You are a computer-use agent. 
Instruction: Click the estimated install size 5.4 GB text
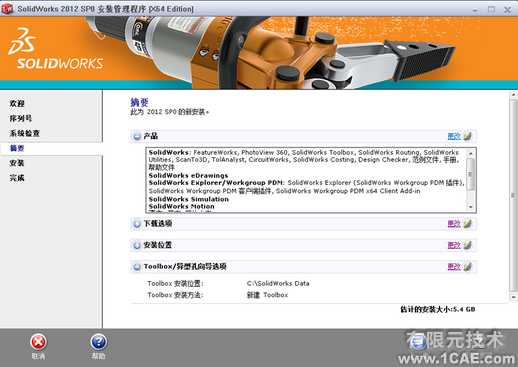[x=437, y=309]
